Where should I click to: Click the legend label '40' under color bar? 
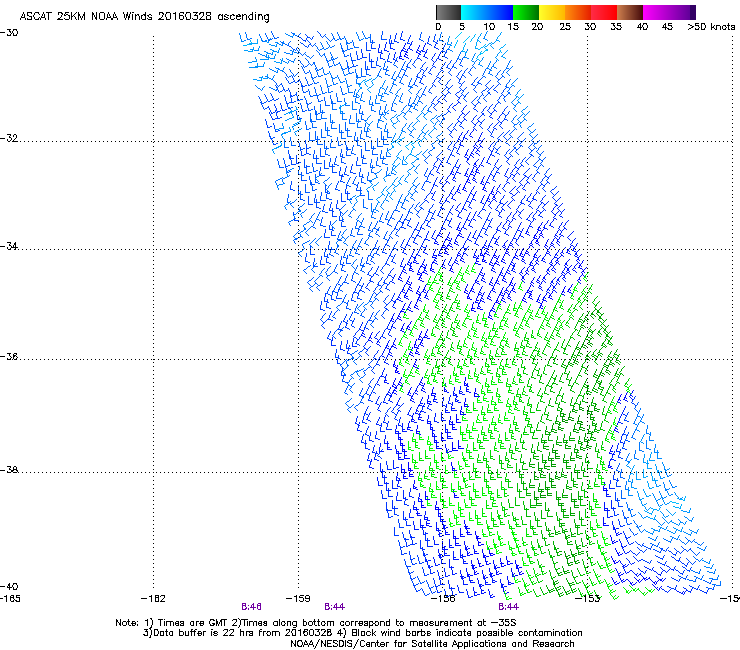tap(642, 27)
